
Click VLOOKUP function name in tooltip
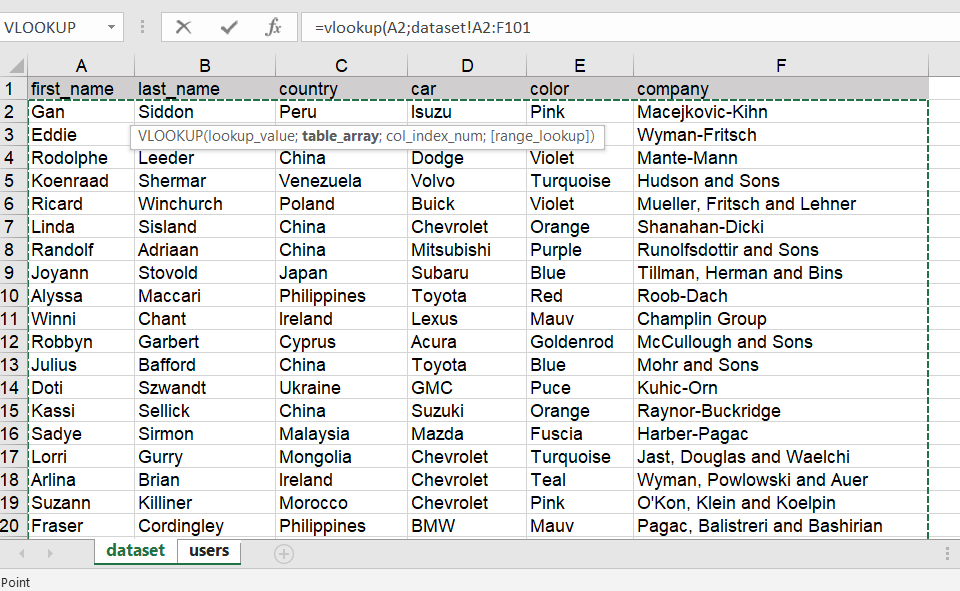tap(170, 136)
